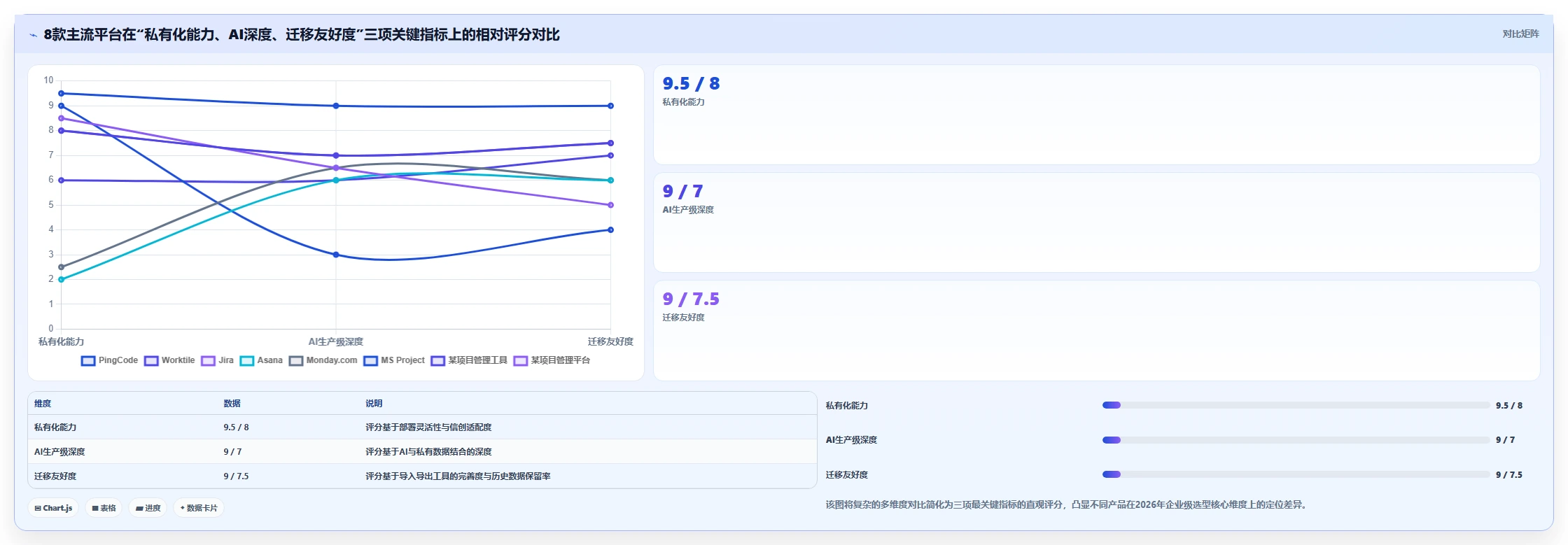Click the y-axis value 0
Image resolution: width=1568 pixels, height=545 pixels.
point(51,329)
